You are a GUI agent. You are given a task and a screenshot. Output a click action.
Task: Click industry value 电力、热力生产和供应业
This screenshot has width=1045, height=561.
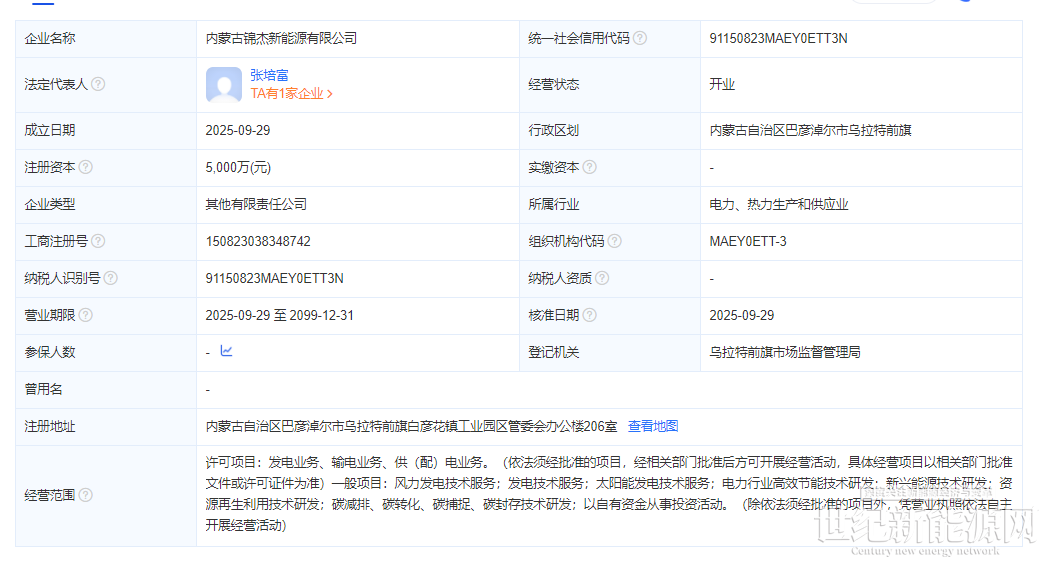point(779,204)
